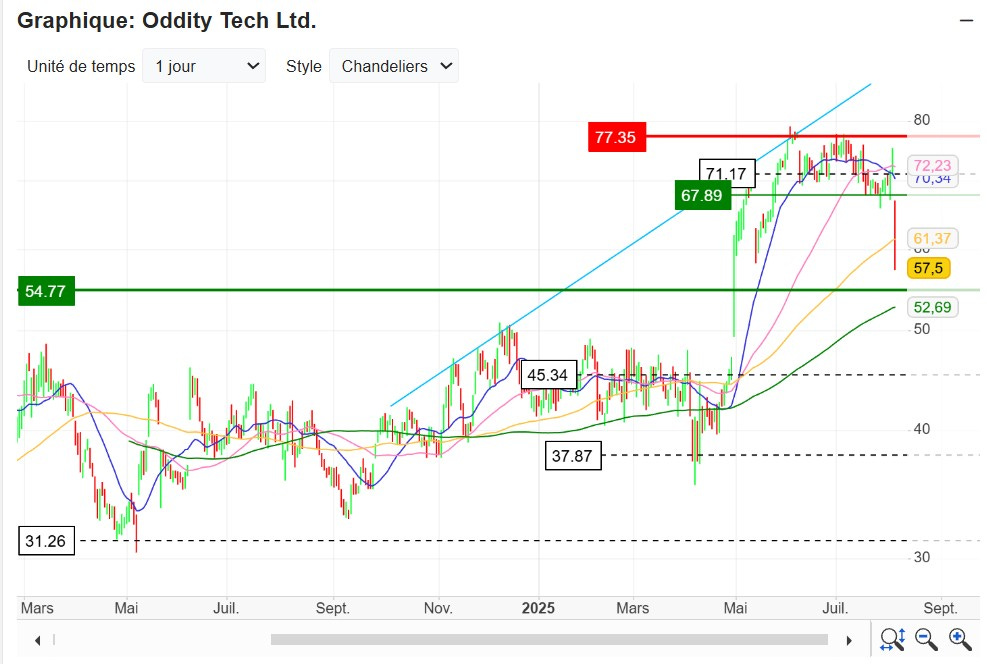Click the yellow 57,5 current price tag
This screenshot has width=987, height=664.
[x=928, y=268]
